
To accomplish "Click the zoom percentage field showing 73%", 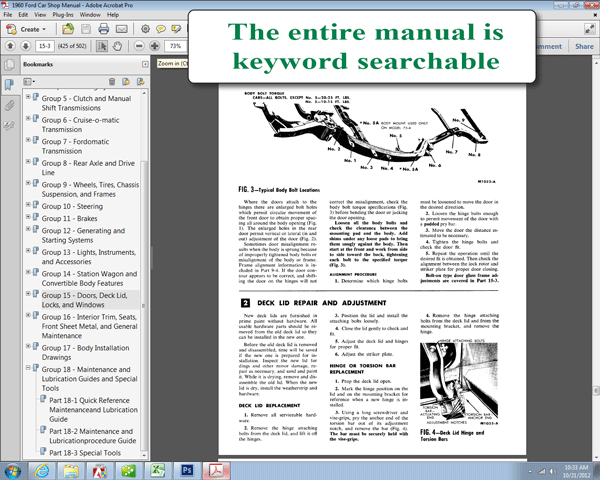I will 176,46.
